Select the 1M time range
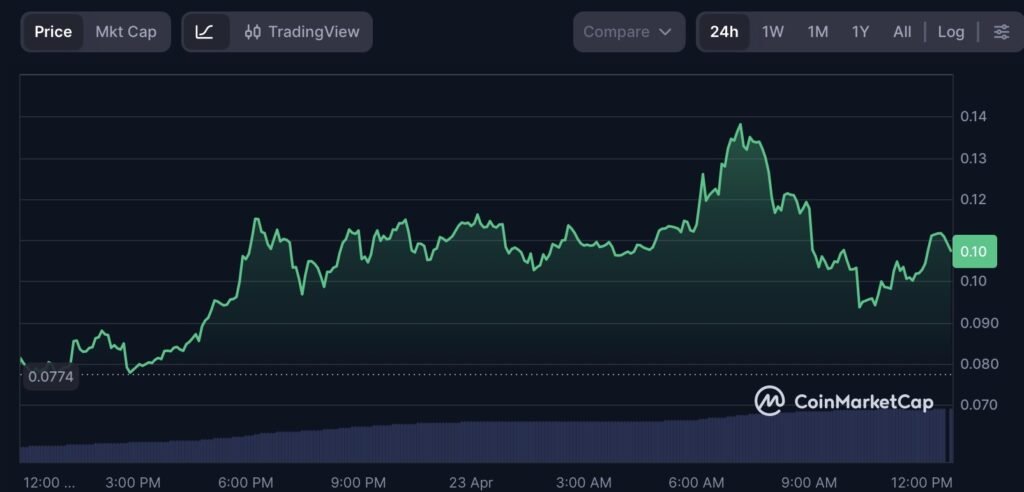This screenshot has width=1024, height=492. 818,32
